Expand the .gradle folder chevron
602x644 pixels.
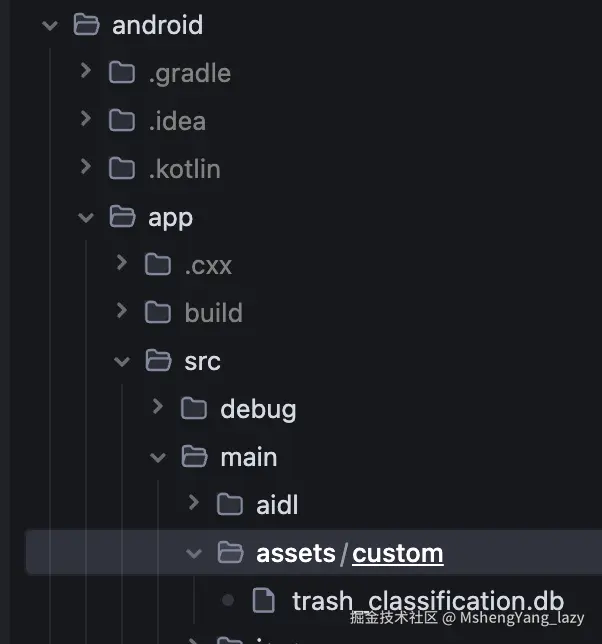[x=86, y=72]
